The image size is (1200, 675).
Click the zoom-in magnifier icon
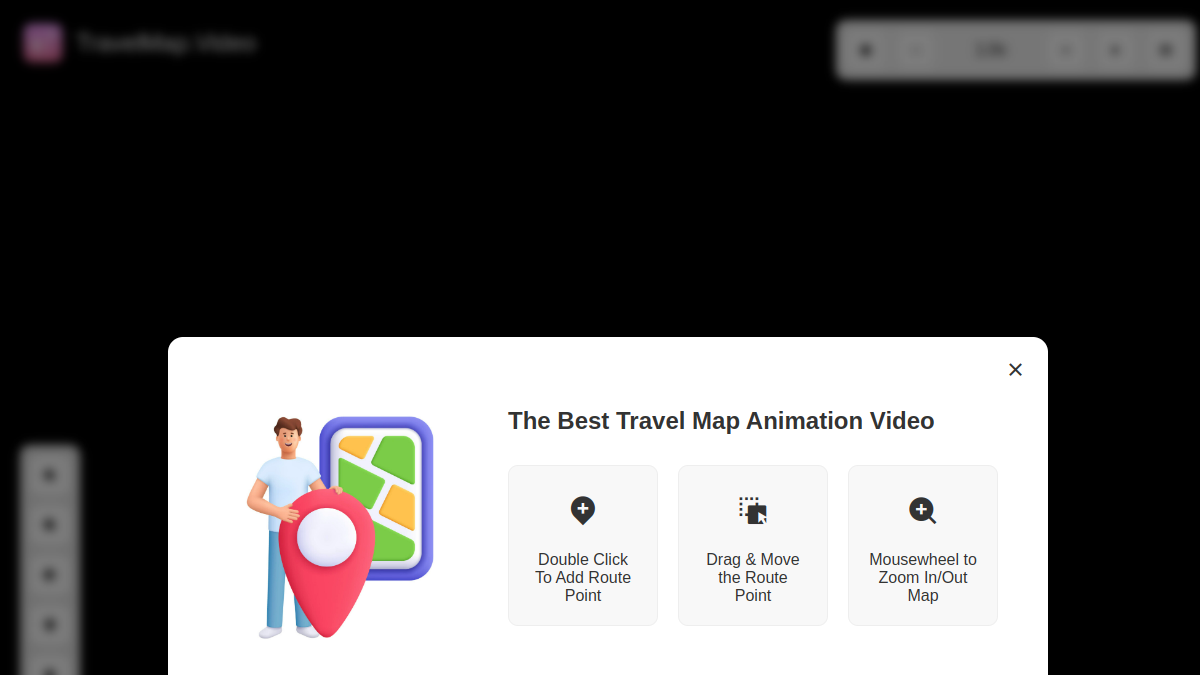click(923, 511)
